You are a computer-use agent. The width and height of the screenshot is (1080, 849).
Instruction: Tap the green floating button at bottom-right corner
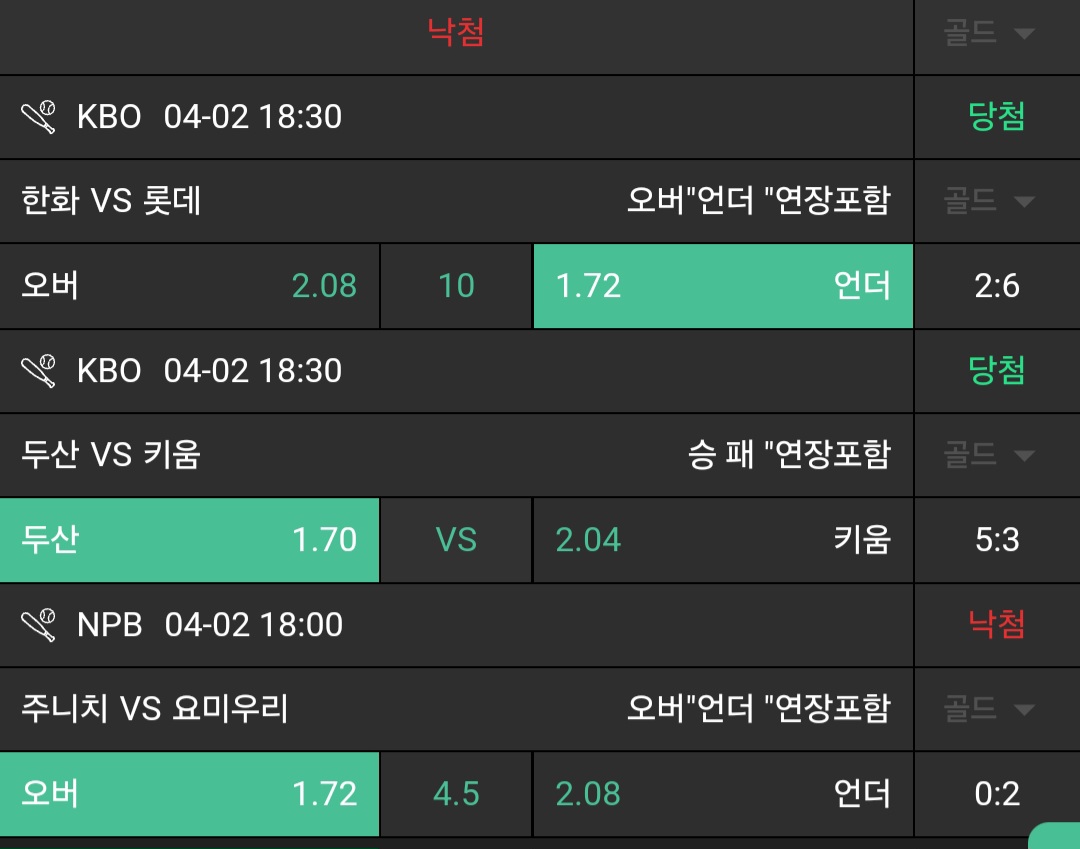point(1056,836)
